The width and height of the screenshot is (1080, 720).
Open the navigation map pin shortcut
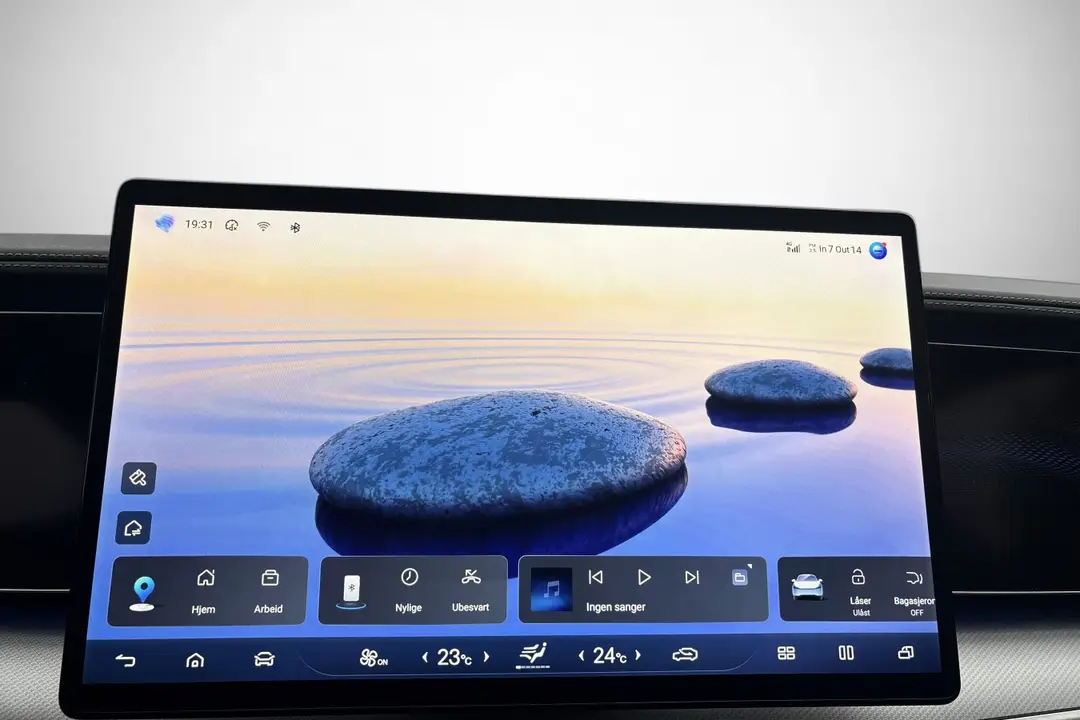coord(143,593)
